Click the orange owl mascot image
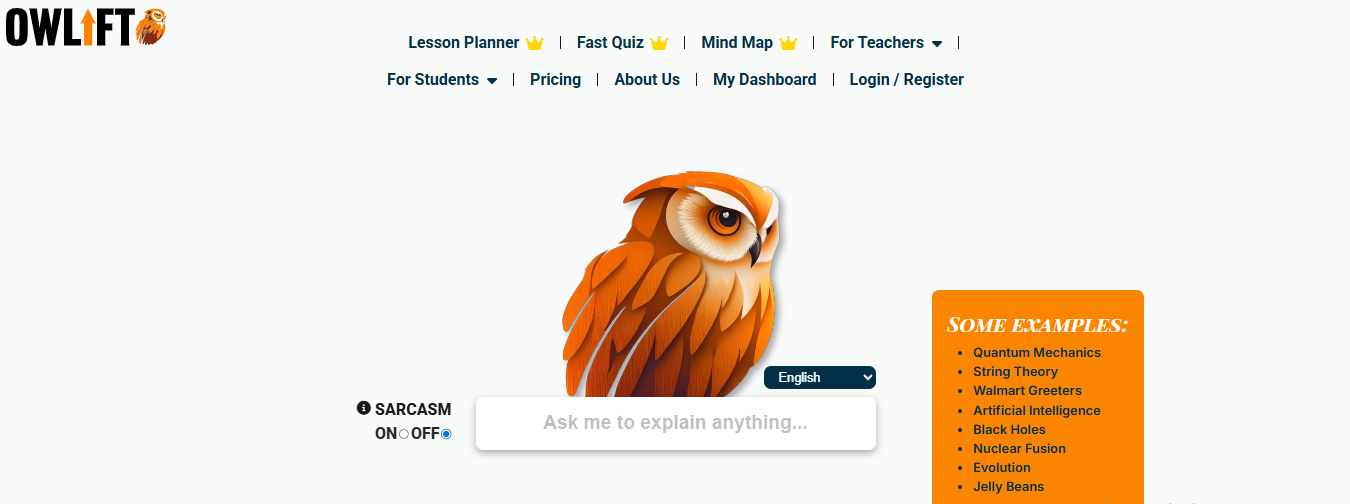Image resolution: width=1350 pixels, height=504 pixels. (670, 285)
